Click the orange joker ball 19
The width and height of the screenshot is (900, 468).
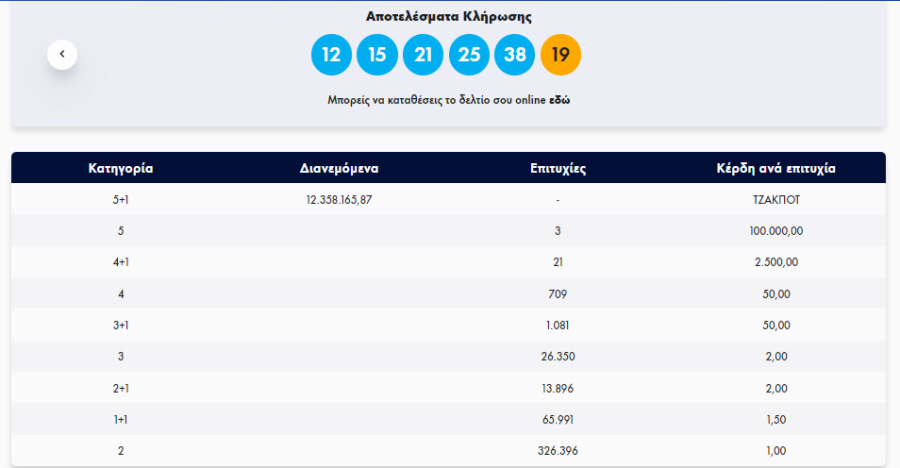(x=560, y=54)
